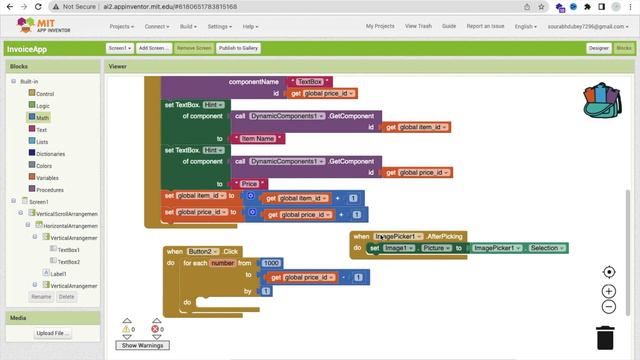This screenshot has width=640, height=360.
Task: Click the 1000 number block
Action: pyautogui.click(x=271, y=263)
